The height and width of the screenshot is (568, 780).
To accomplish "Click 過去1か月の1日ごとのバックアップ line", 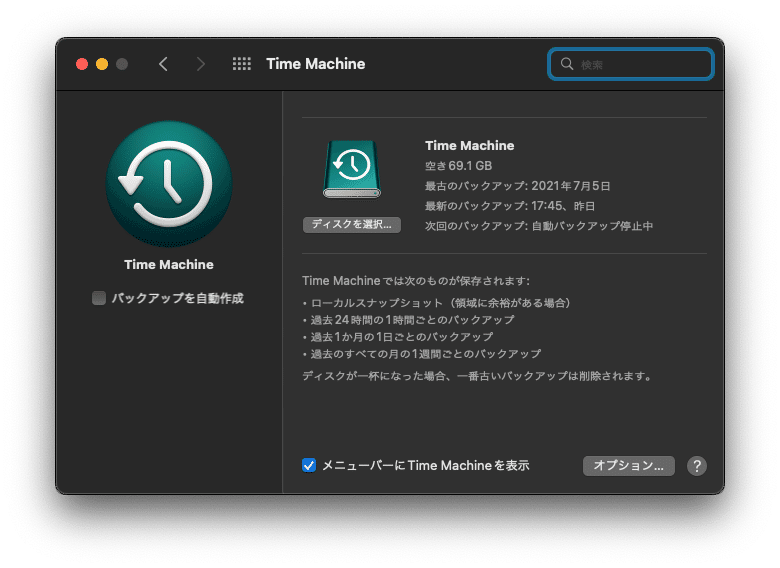I will (x=398, y=337).
